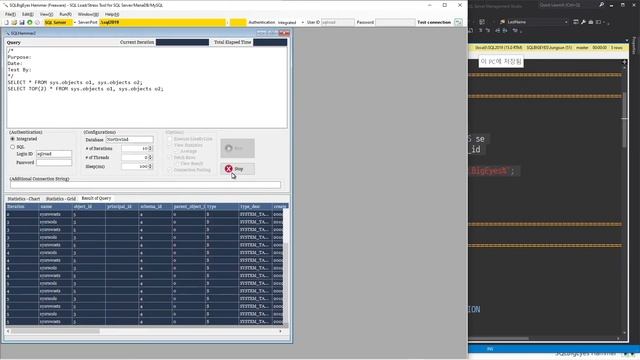Open the Edit menu
The height and width of the screenshot is (360, 640).
click(x=28, y=14)
